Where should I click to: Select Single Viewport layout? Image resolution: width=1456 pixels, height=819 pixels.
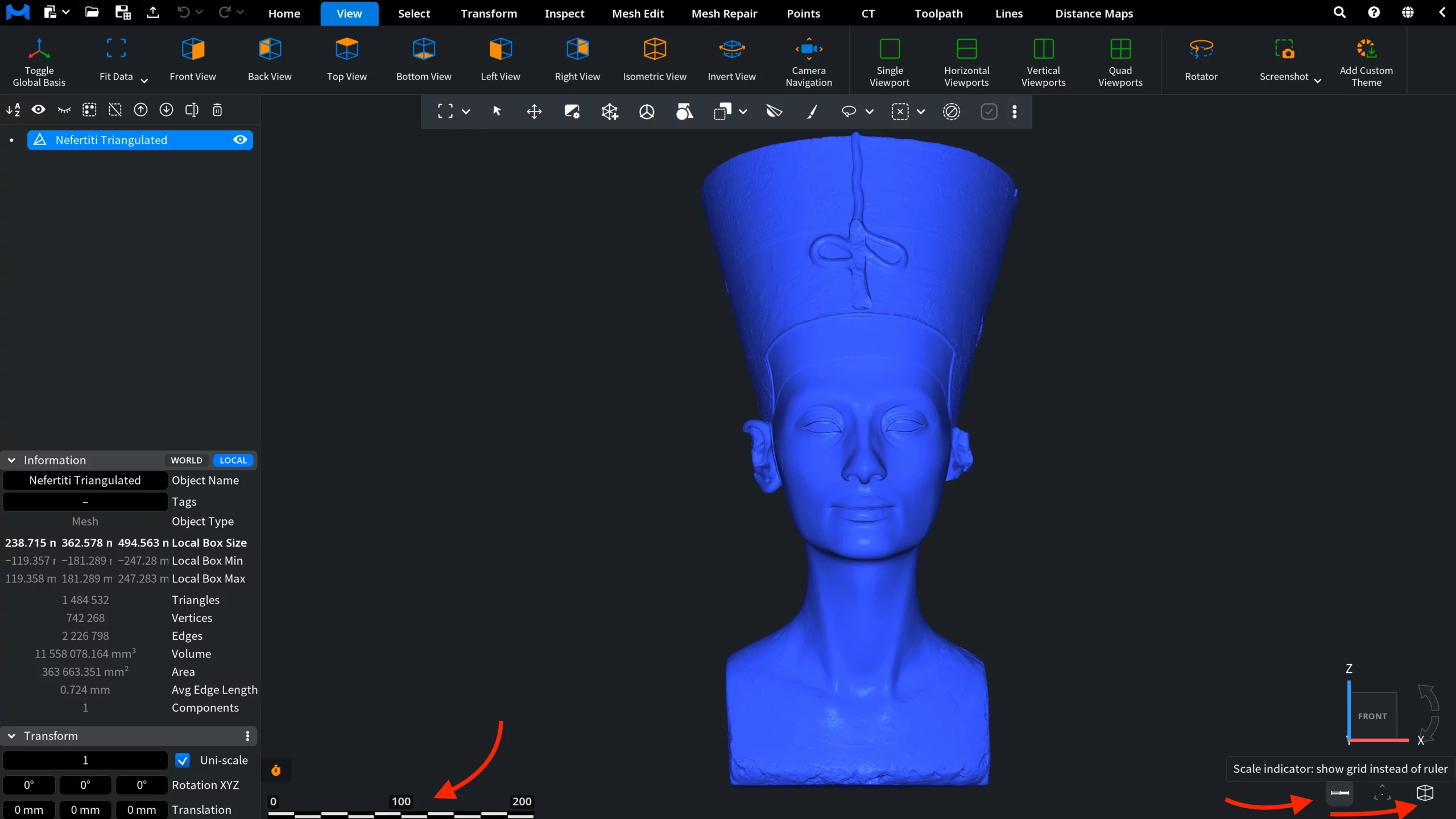(x=890, y=61)
